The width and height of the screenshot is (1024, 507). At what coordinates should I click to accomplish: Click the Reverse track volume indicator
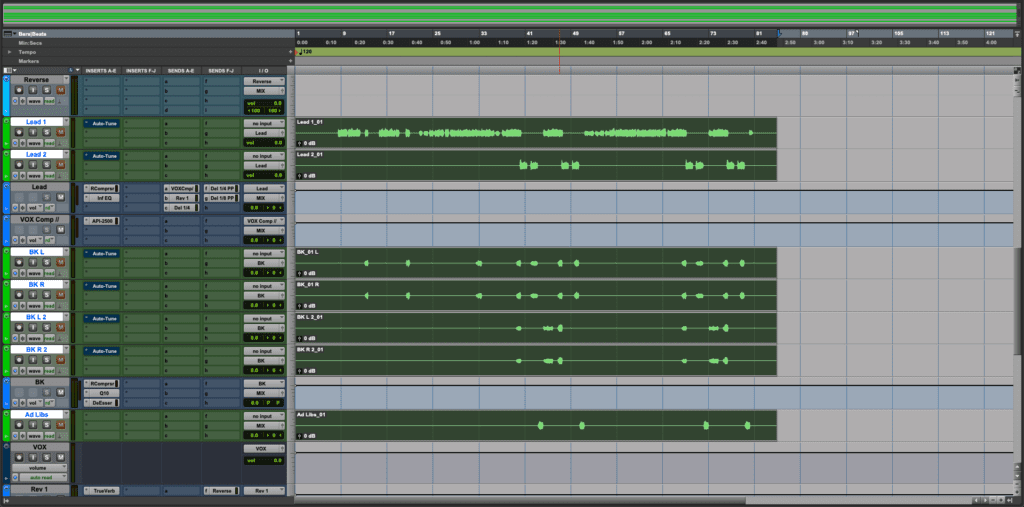point(264,103)
